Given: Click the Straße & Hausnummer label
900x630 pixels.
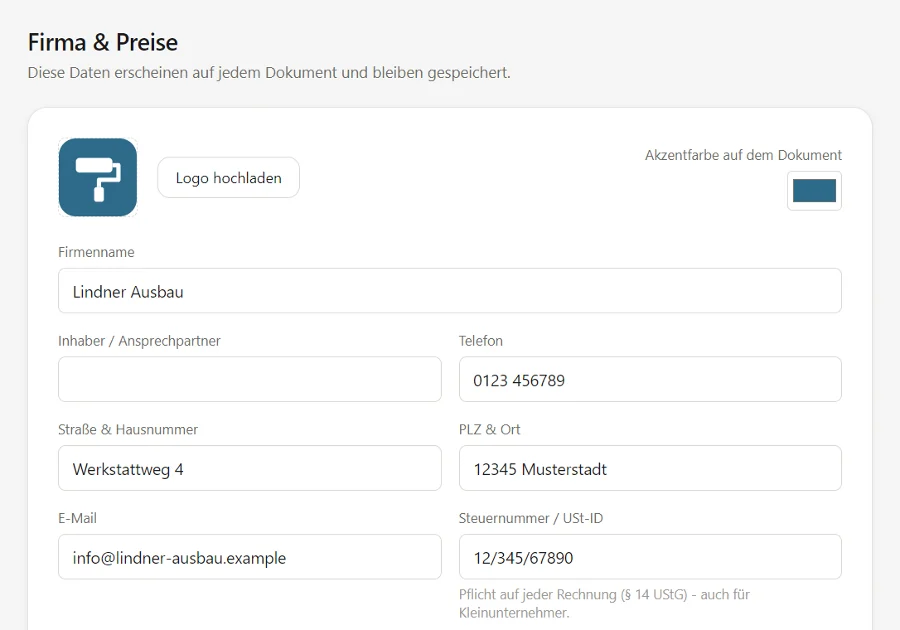Looking at the screenshot, I should (x=128, y=430).
